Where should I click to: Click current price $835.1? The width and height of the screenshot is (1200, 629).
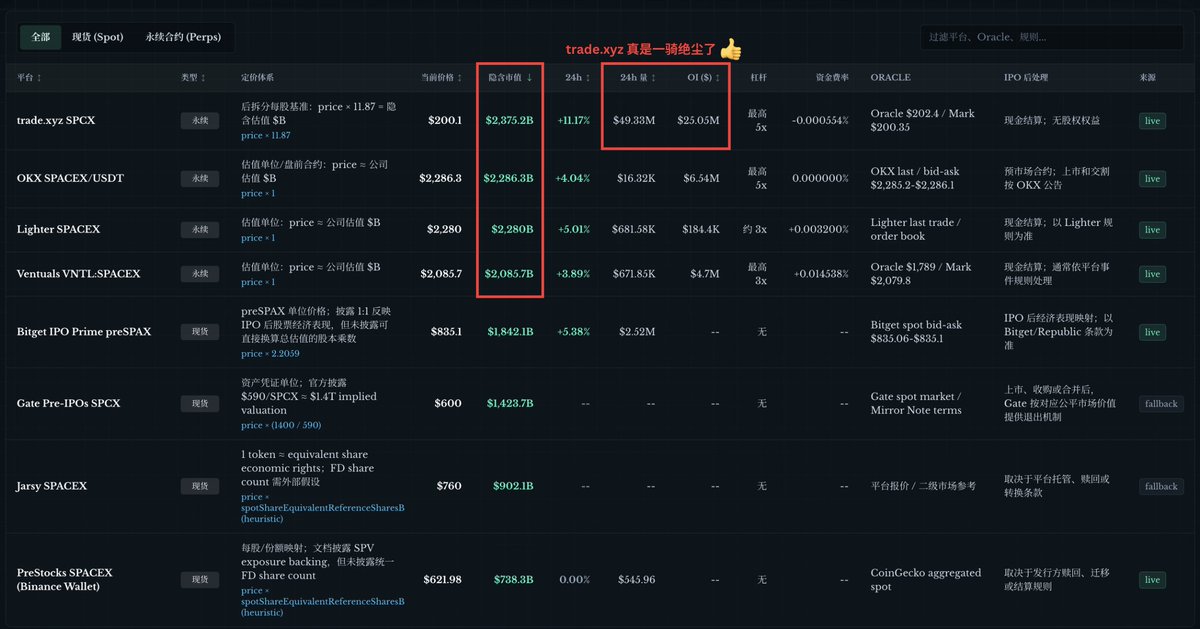click(x=446, y=331)
